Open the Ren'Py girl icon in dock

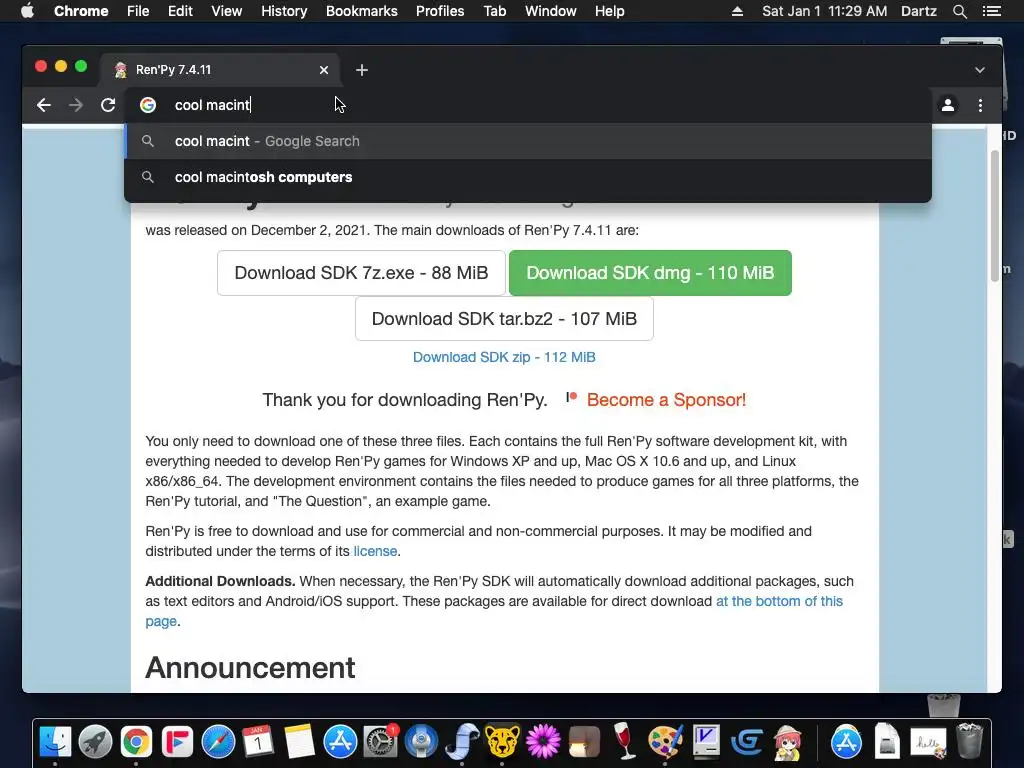(788, 742)
